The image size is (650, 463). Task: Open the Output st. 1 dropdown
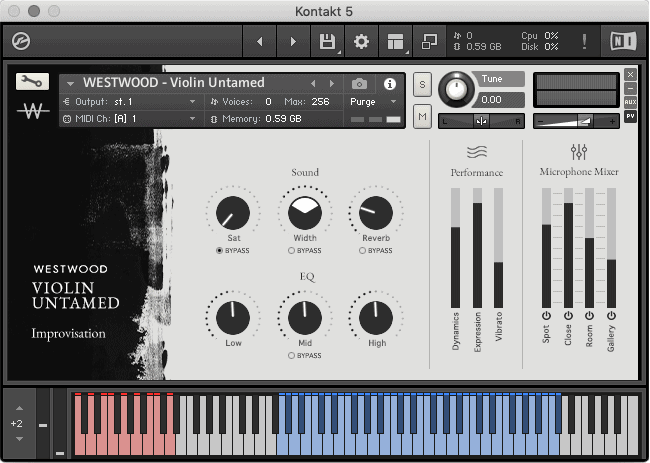(129, 102)
